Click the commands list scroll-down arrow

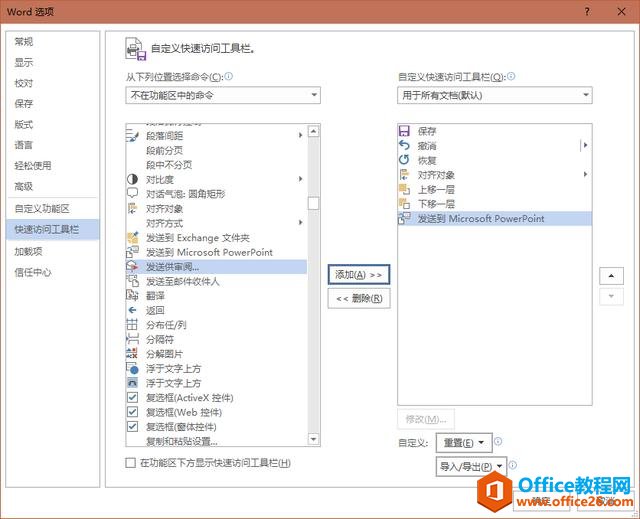pyautogui.click(x=313, y=439)
